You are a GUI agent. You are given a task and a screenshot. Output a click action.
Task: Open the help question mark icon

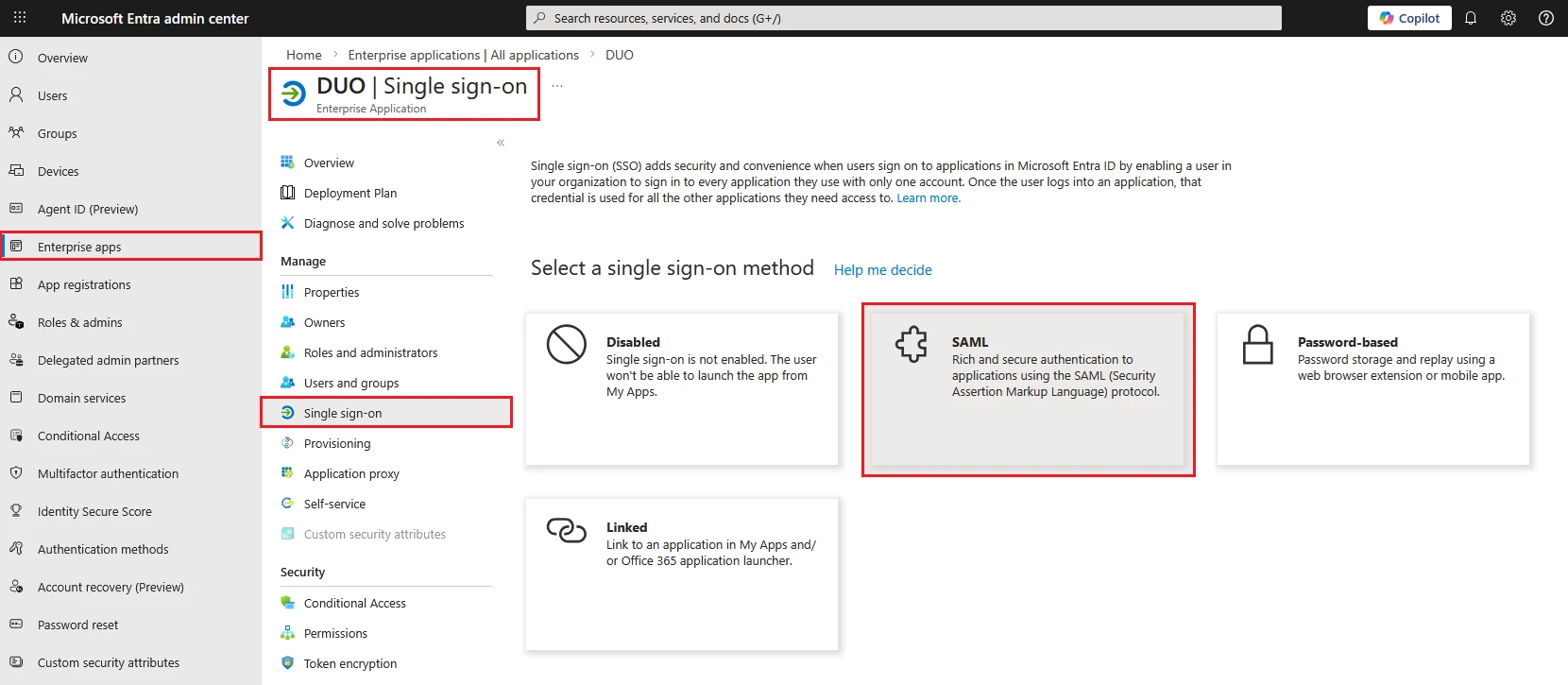pyautogui.click(x=1546, y=18)
